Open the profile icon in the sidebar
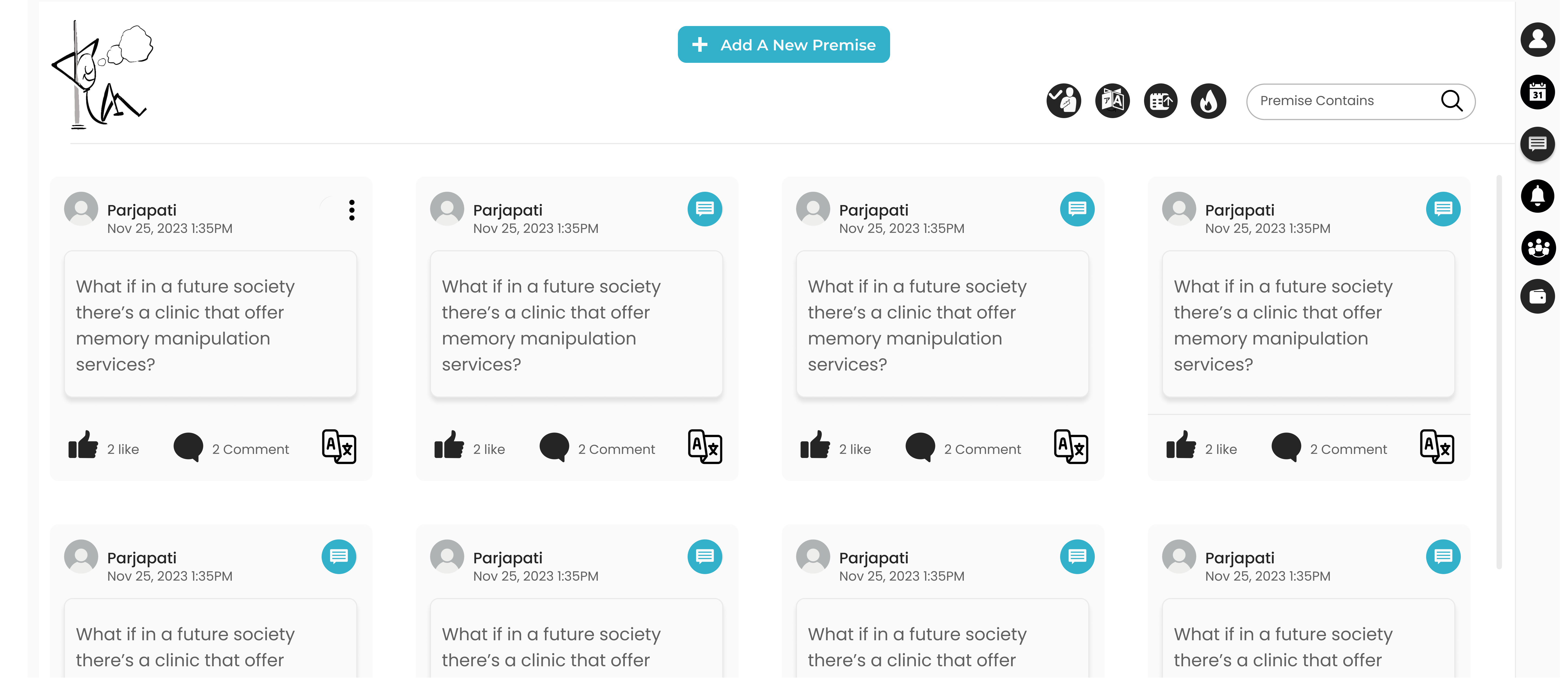This screenshot has width=1568, height=689. click(x=1538, y=40)
